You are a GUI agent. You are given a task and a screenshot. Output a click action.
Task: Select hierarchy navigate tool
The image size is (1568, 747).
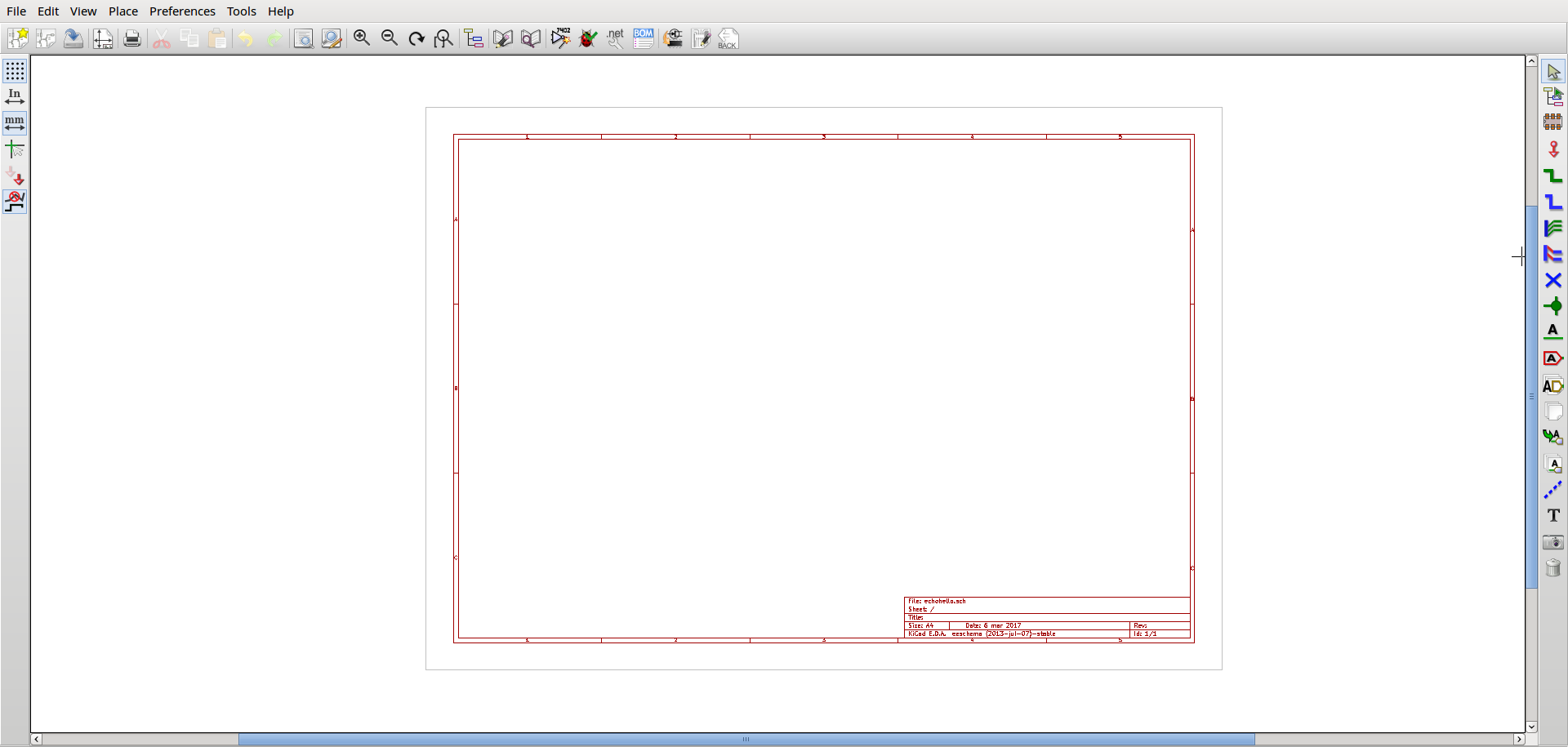[x=1553, y=97]
